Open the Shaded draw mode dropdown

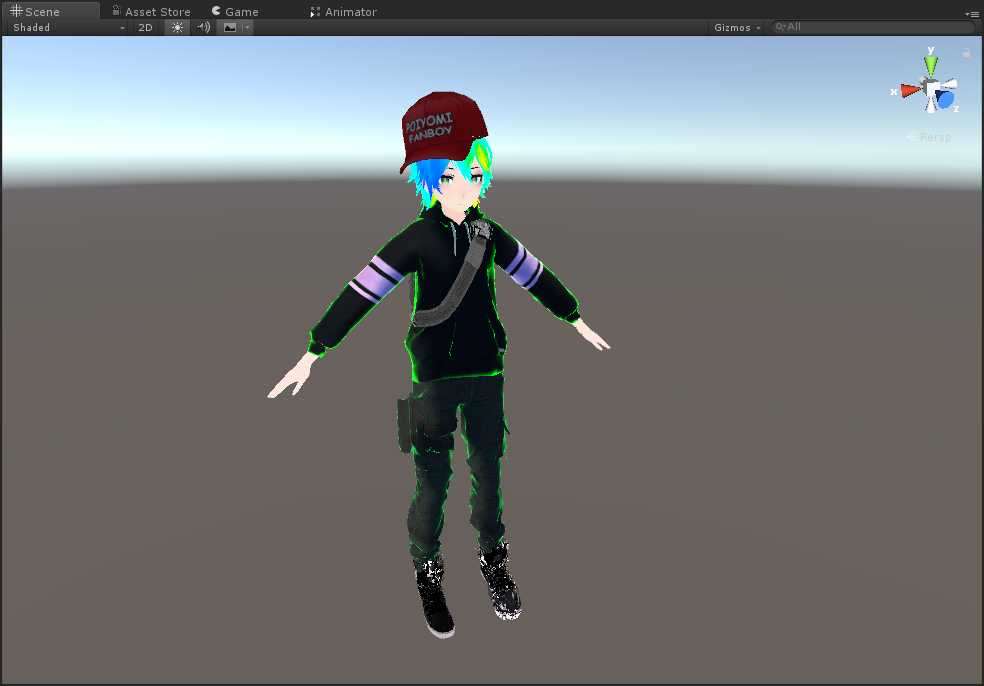[x=68, y=28]
